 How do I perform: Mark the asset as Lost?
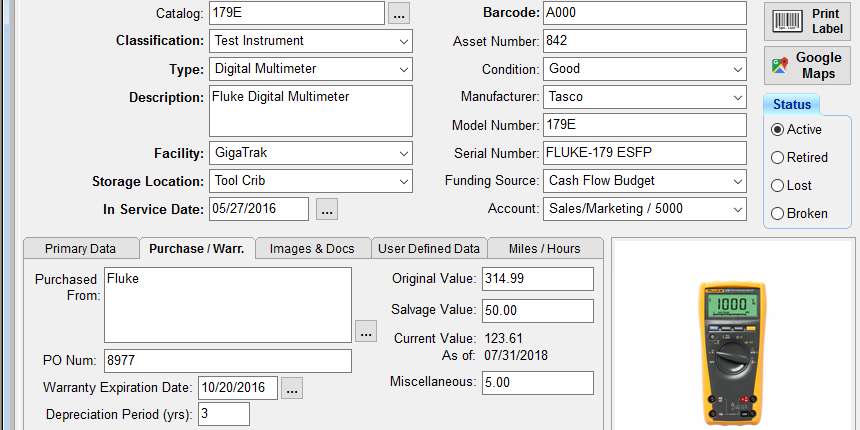(x=777, y=186)
